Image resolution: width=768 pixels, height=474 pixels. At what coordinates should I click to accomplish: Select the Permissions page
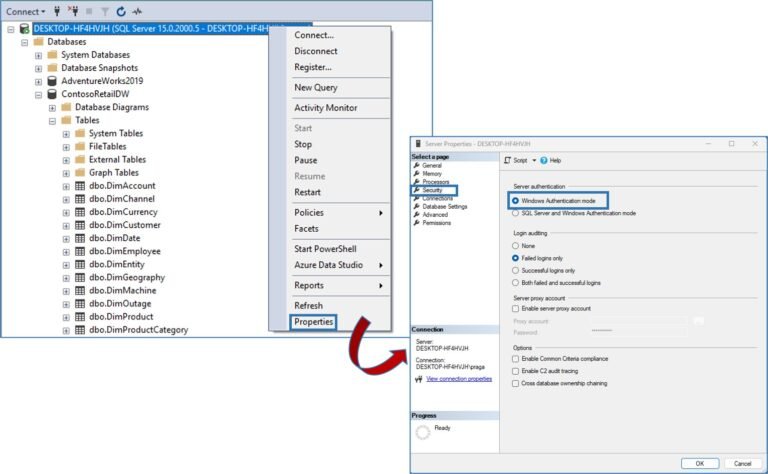[436, 223]
